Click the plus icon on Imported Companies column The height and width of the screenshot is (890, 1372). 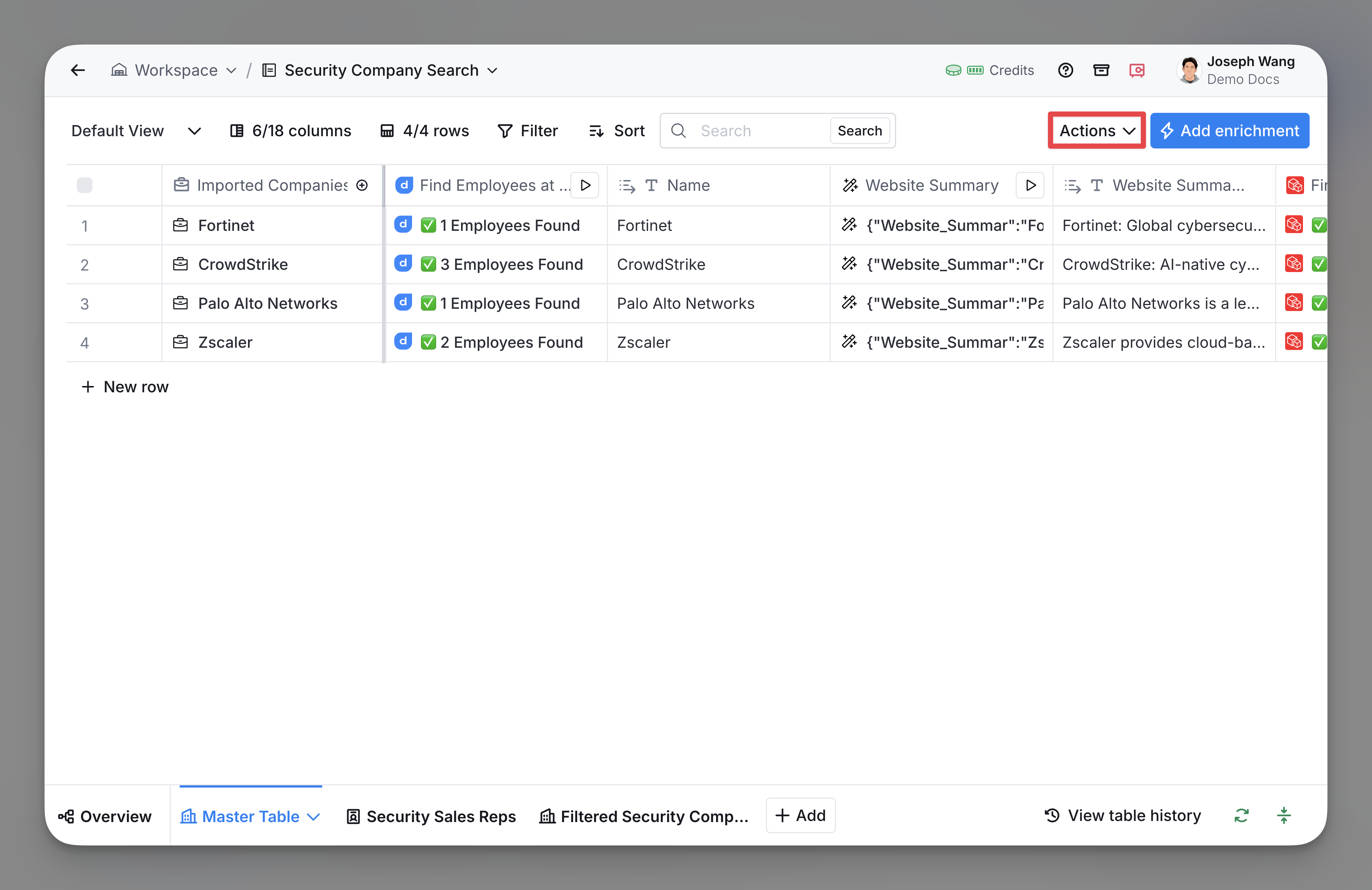point(362,185)
